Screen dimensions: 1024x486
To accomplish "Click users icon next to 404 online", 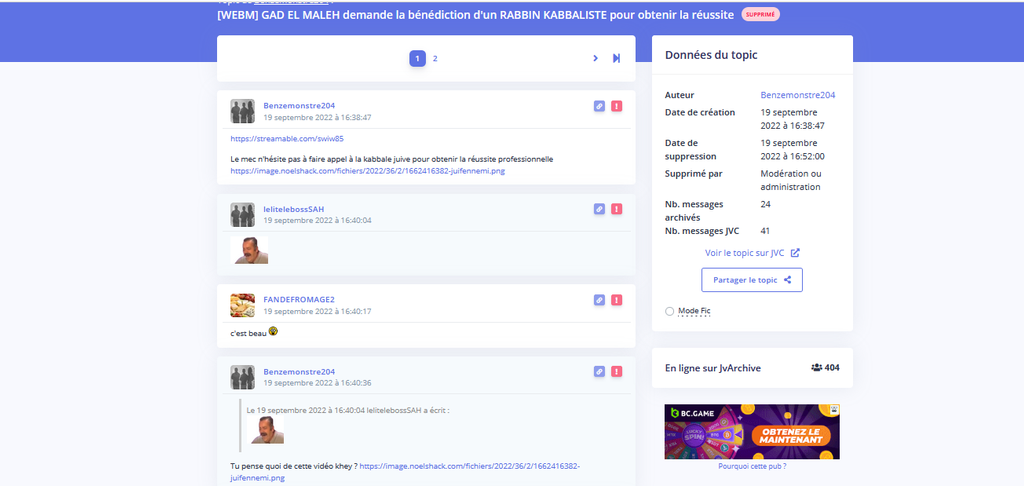I will click(816, 368).
